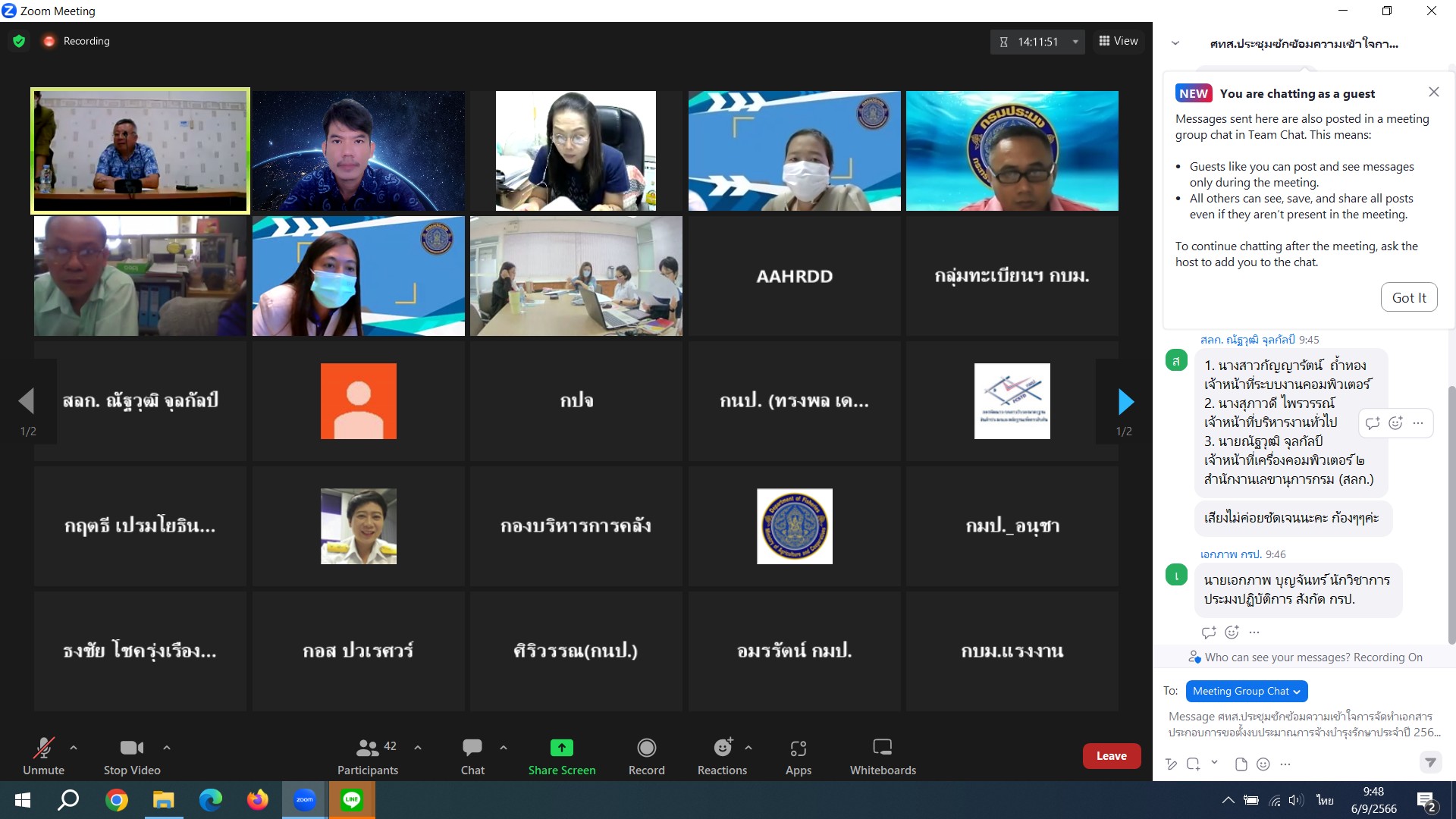Open Firefox from taskbar

tap(257, 800)
